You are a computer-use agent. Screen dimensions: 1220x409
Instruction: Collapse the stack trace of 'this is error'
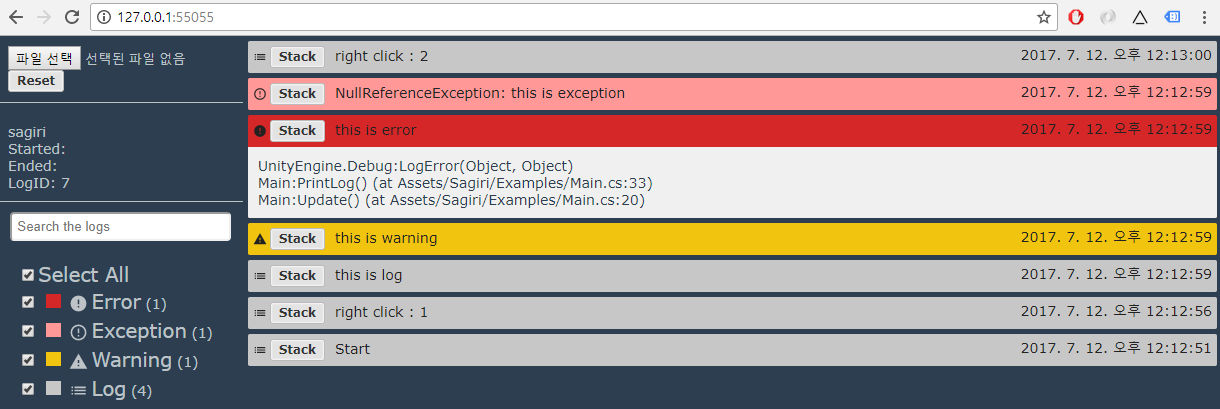pyautogui.click(x=297, y=131)
